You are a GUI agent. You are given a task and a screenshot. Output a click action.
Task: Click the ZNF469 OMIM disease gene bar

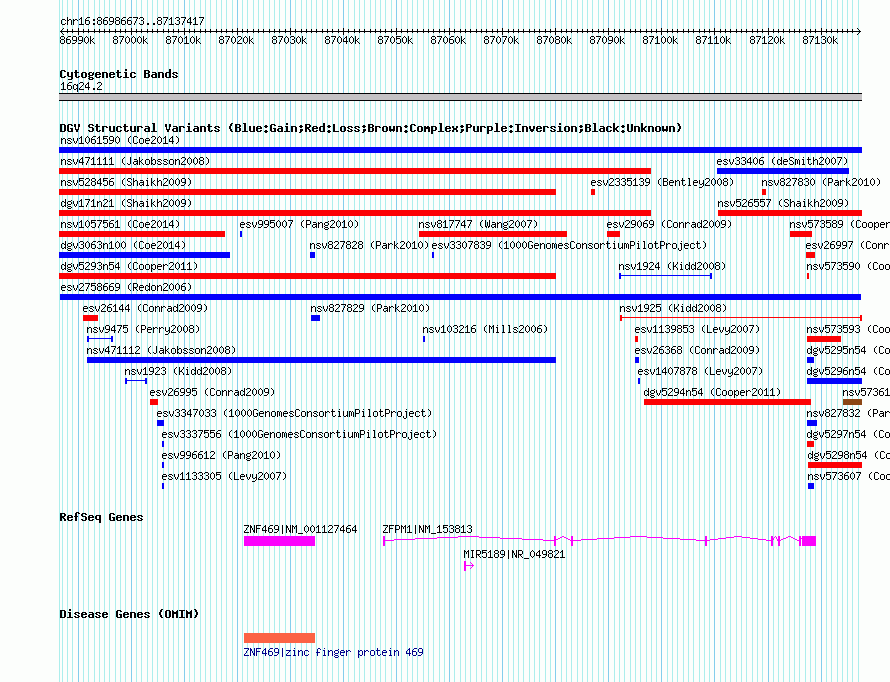coord(279,638)
